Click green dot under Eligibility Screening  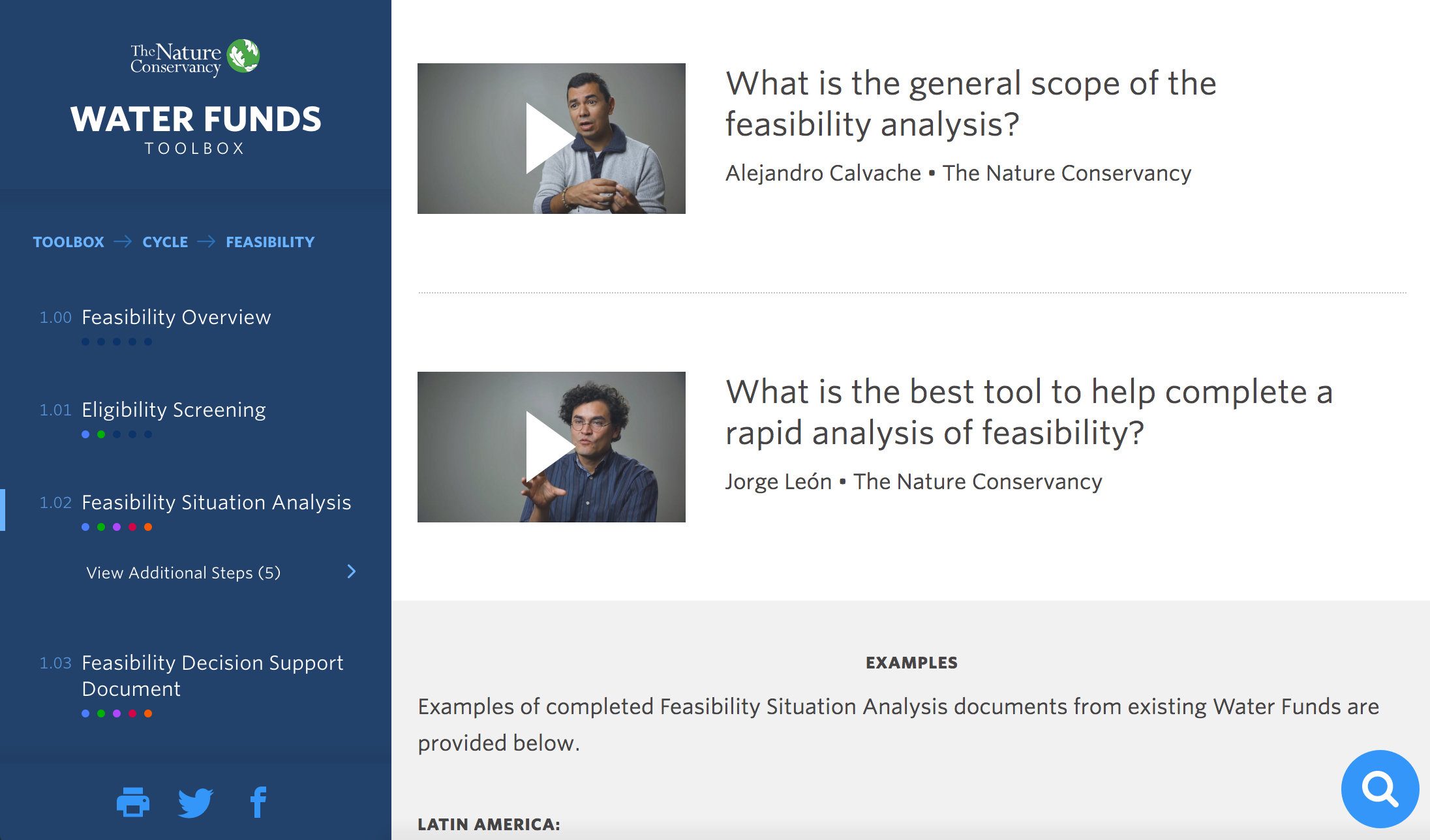[x=101, y=434]
